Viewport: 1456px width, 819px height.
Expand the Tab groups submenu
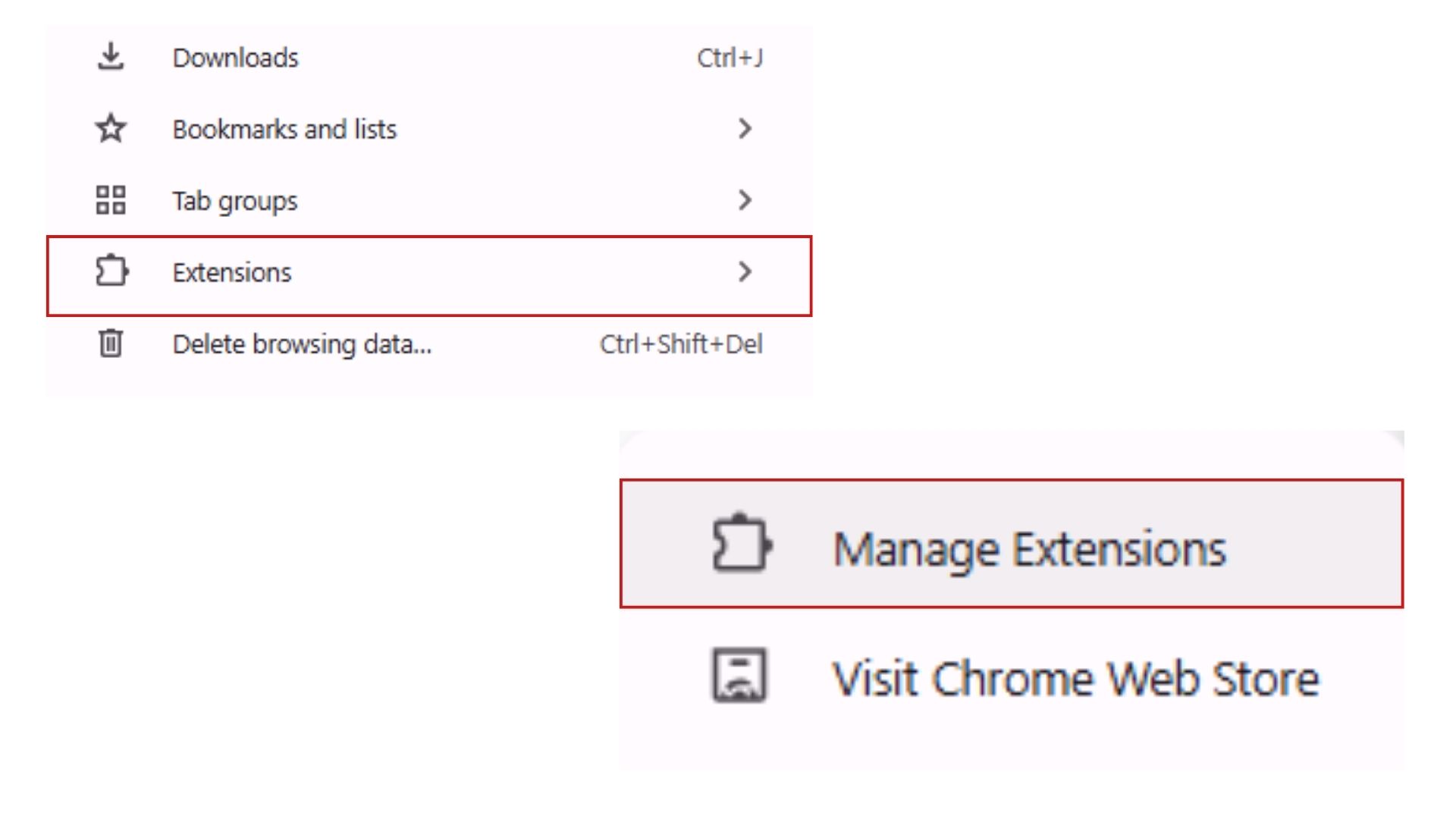(745, 200)
